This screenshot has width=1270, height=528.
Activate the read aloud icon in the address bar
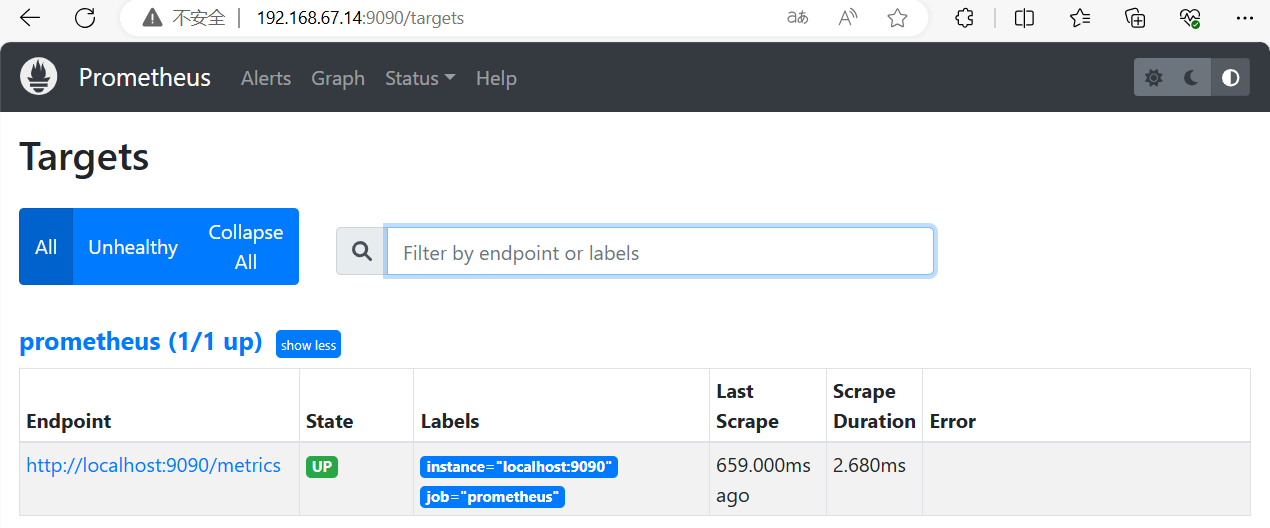[848, 18]
